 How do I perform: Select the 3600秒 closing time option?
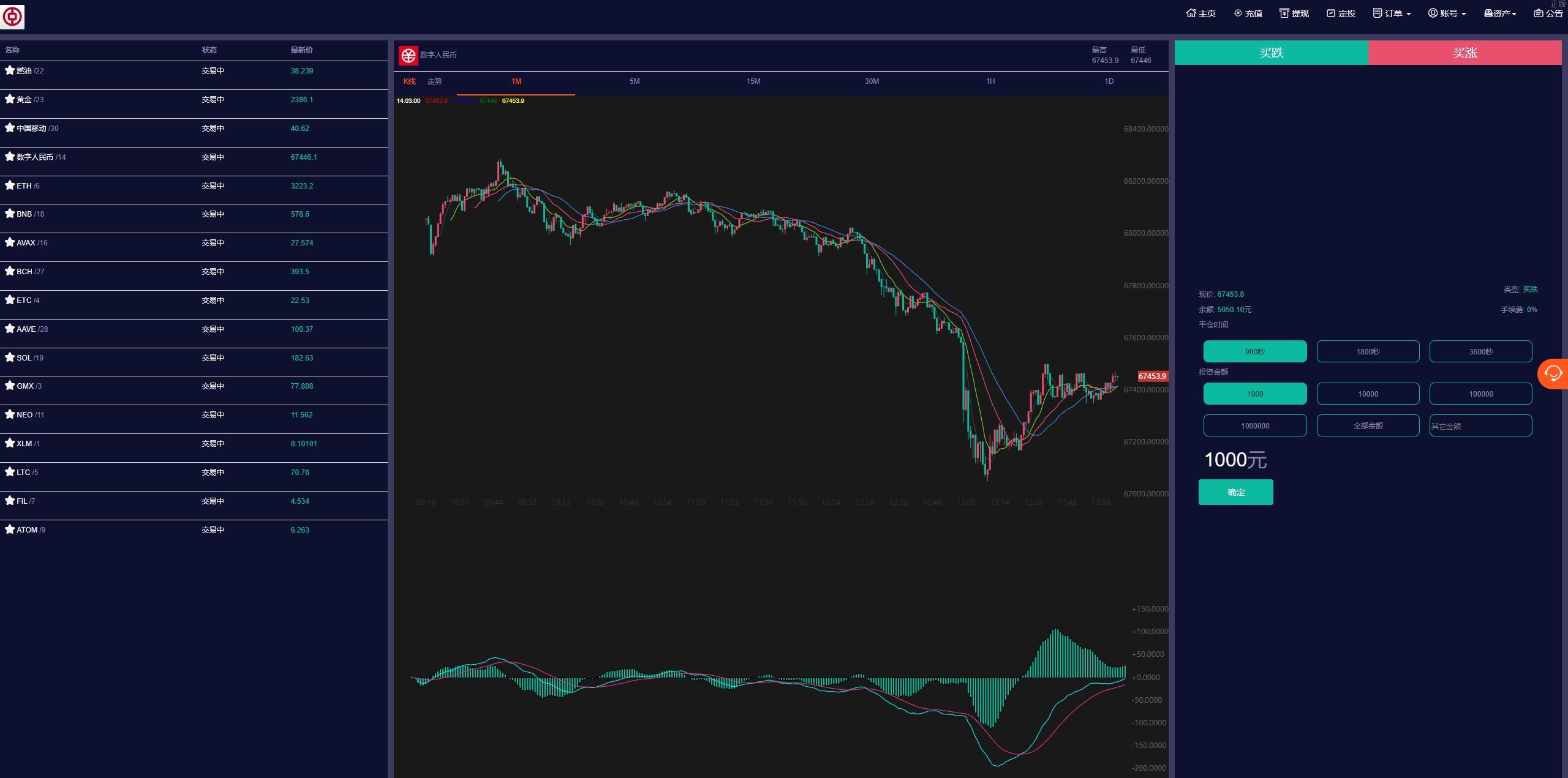tap(1480, 351)
